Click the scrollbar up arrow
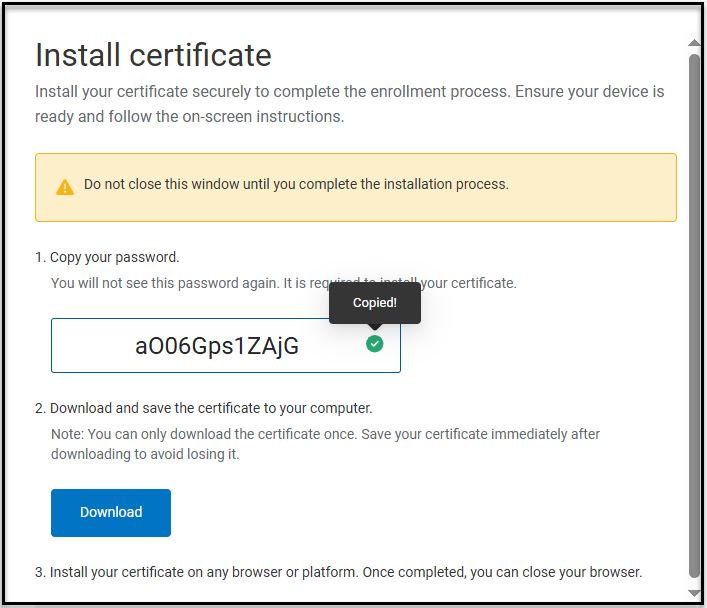 (x=694, y=44)
